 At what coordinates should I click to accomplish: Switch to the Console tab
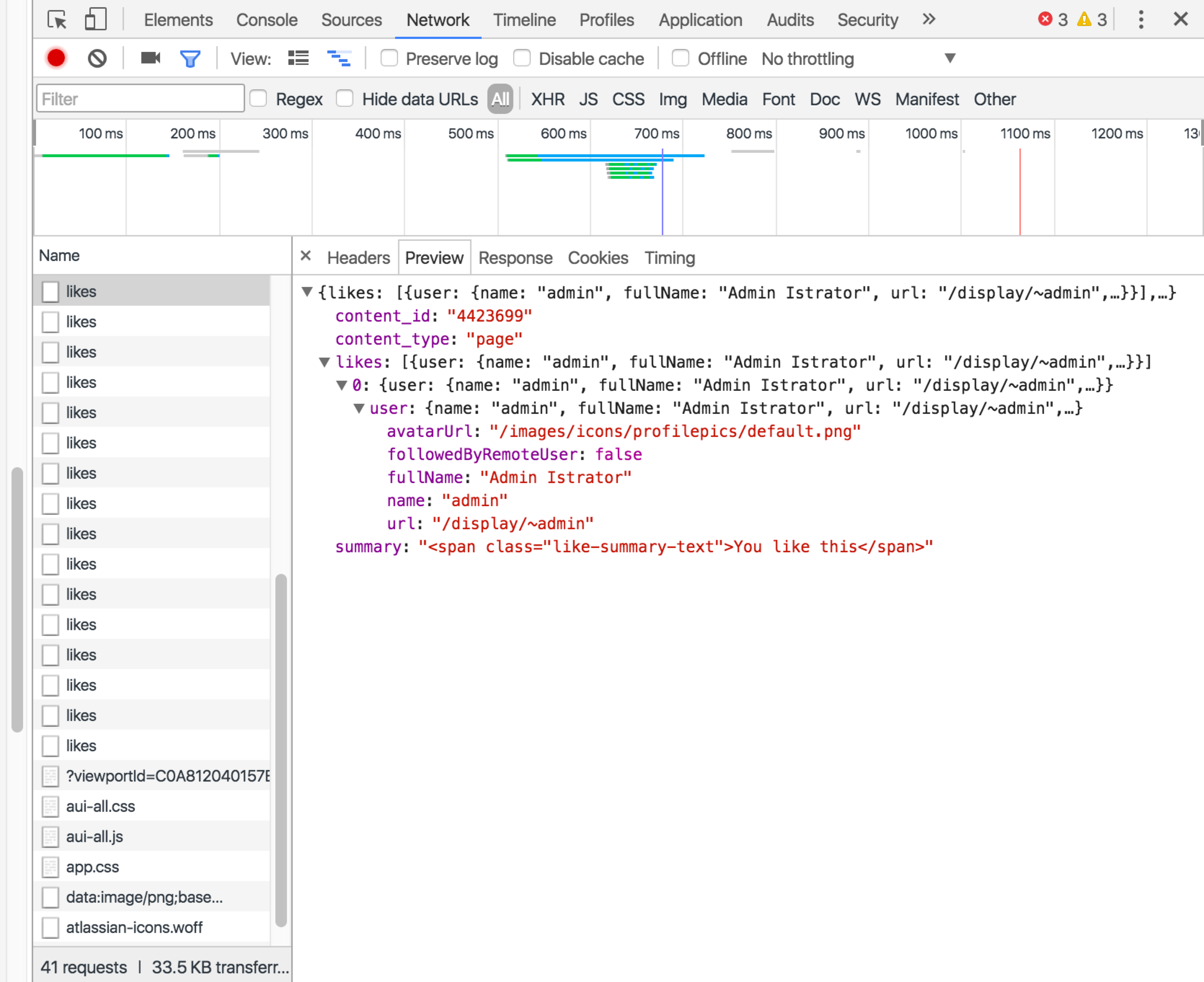(266, 20)
